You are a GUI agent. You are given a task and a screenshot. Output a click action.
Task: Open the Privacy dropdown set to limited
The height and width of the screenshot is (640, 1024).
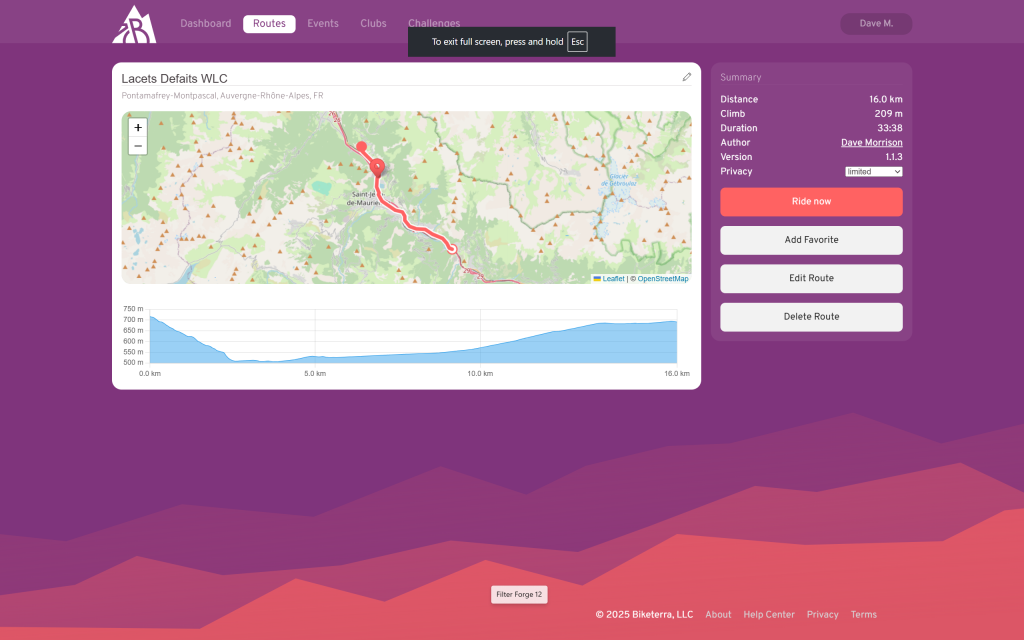pyautogui.click(x=874, y=172)
